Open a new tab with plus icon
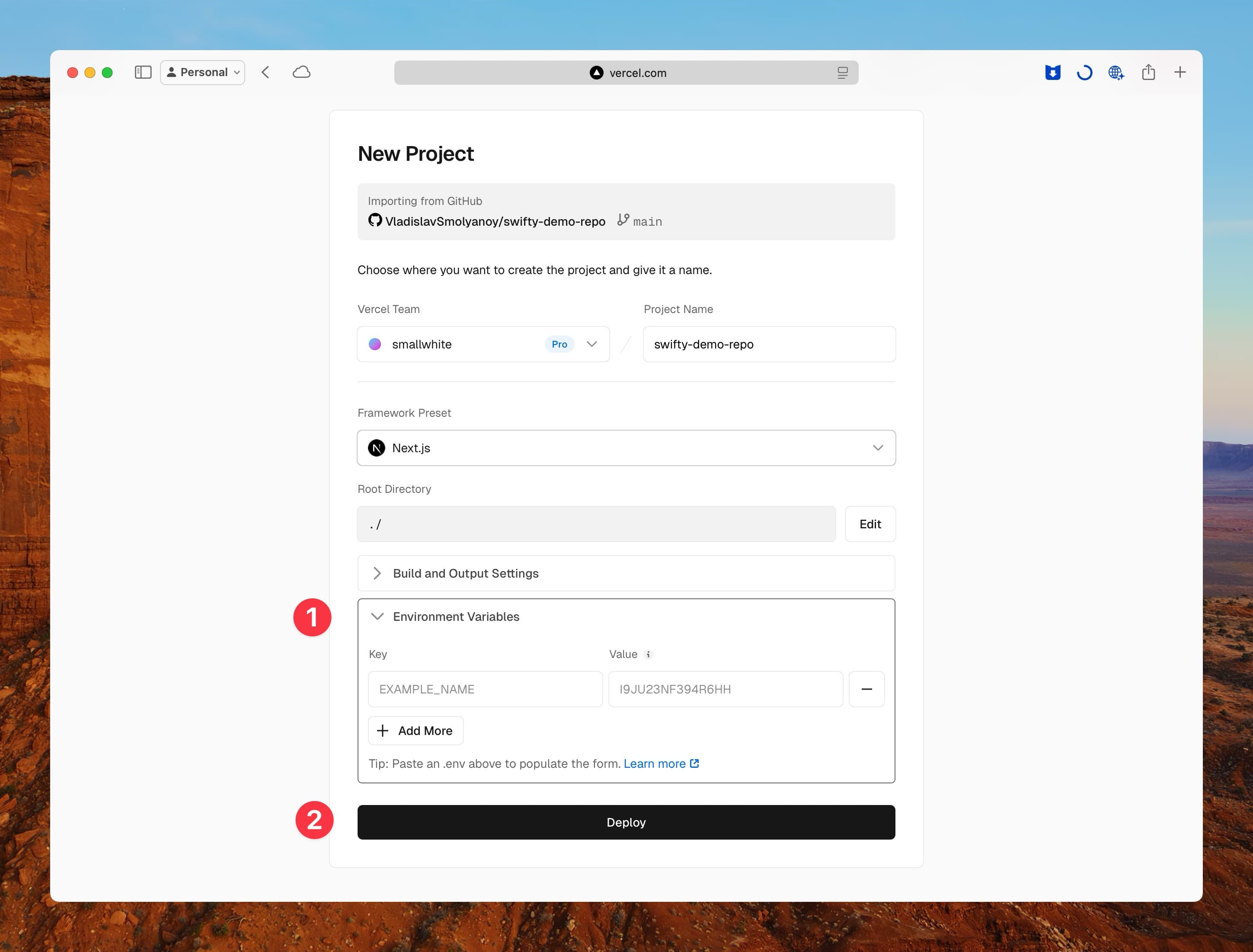 point(1180,73)
